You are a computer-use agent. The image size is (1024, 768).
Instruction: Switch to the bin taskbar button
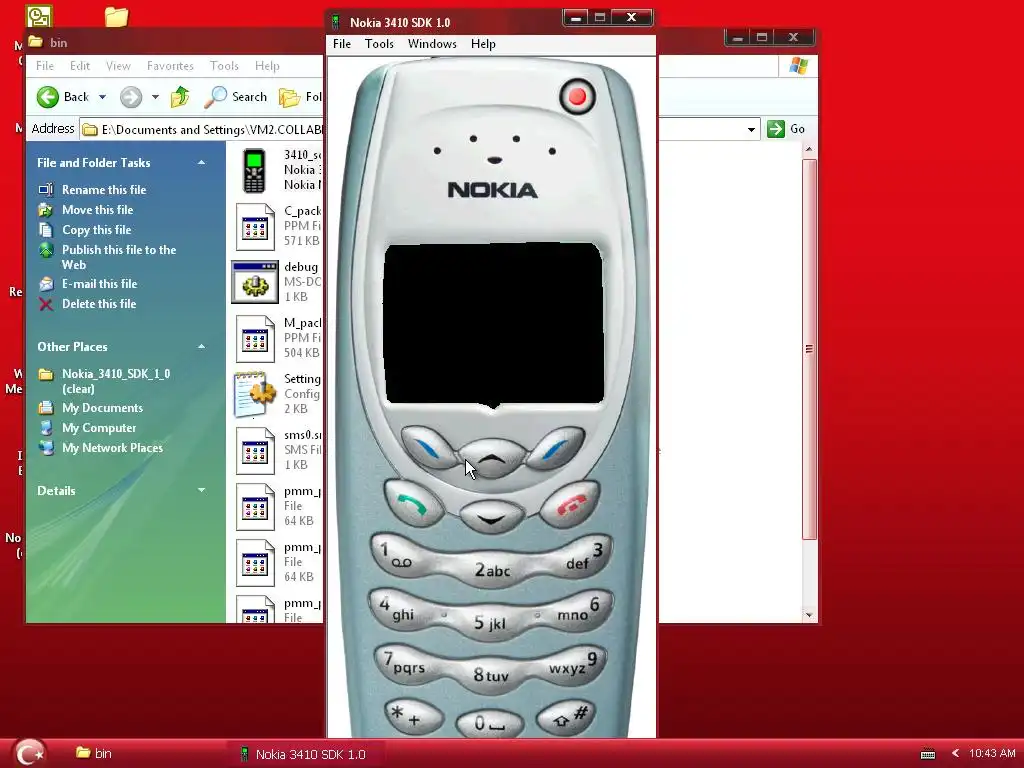[93, 753]
